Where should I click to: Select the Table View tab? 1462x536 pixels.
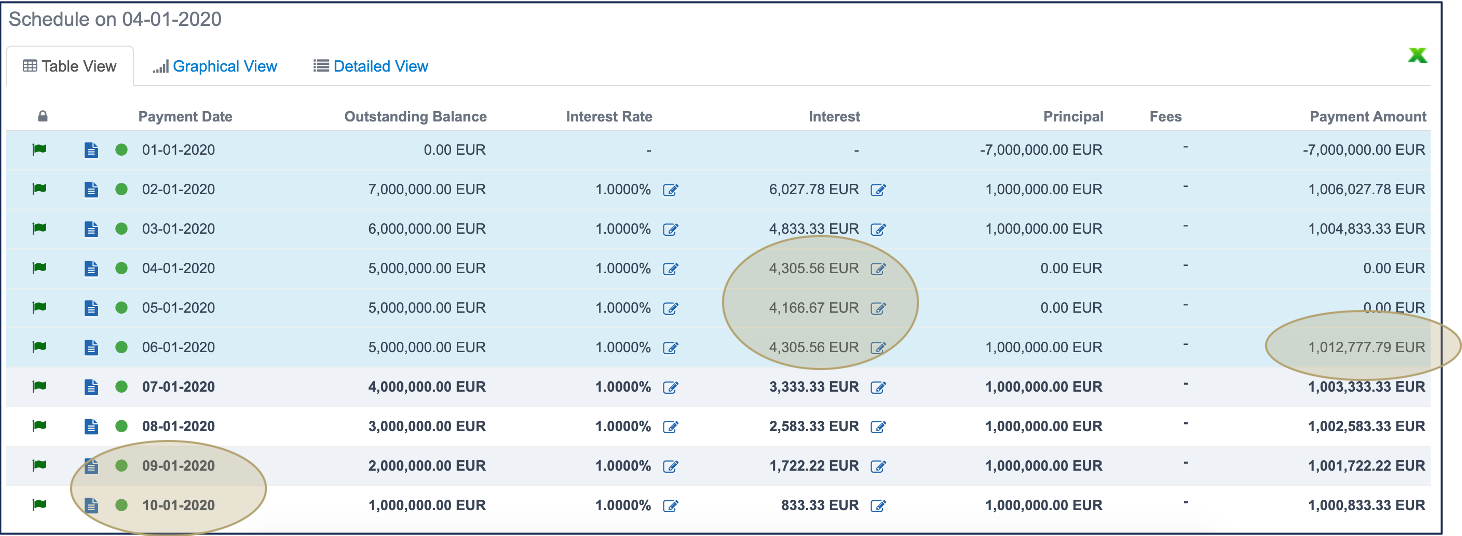tap(70, 66)
